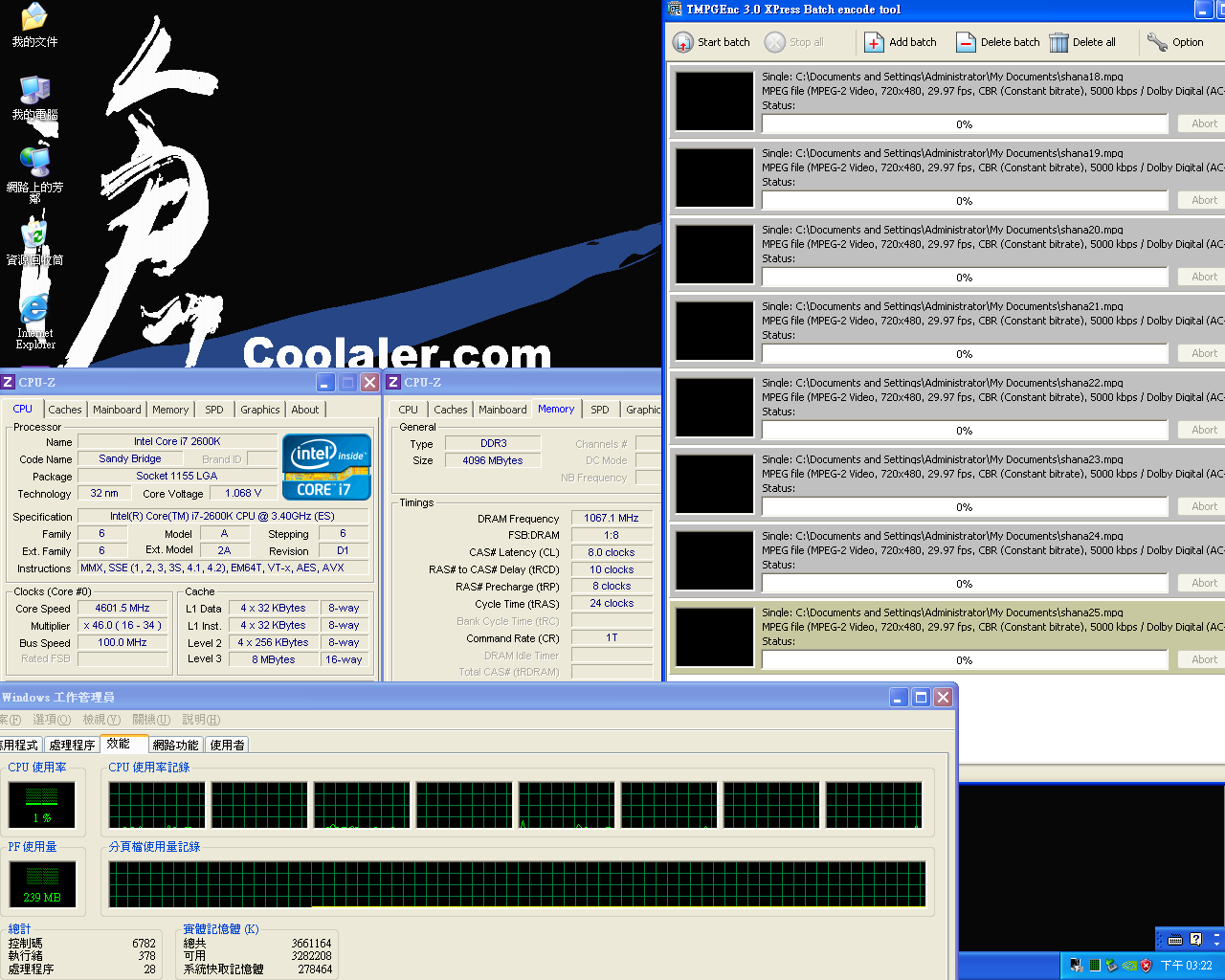Click the Multiplier value x 46.0
This screenshot has width=1225, height=980.
pos(122,625)
